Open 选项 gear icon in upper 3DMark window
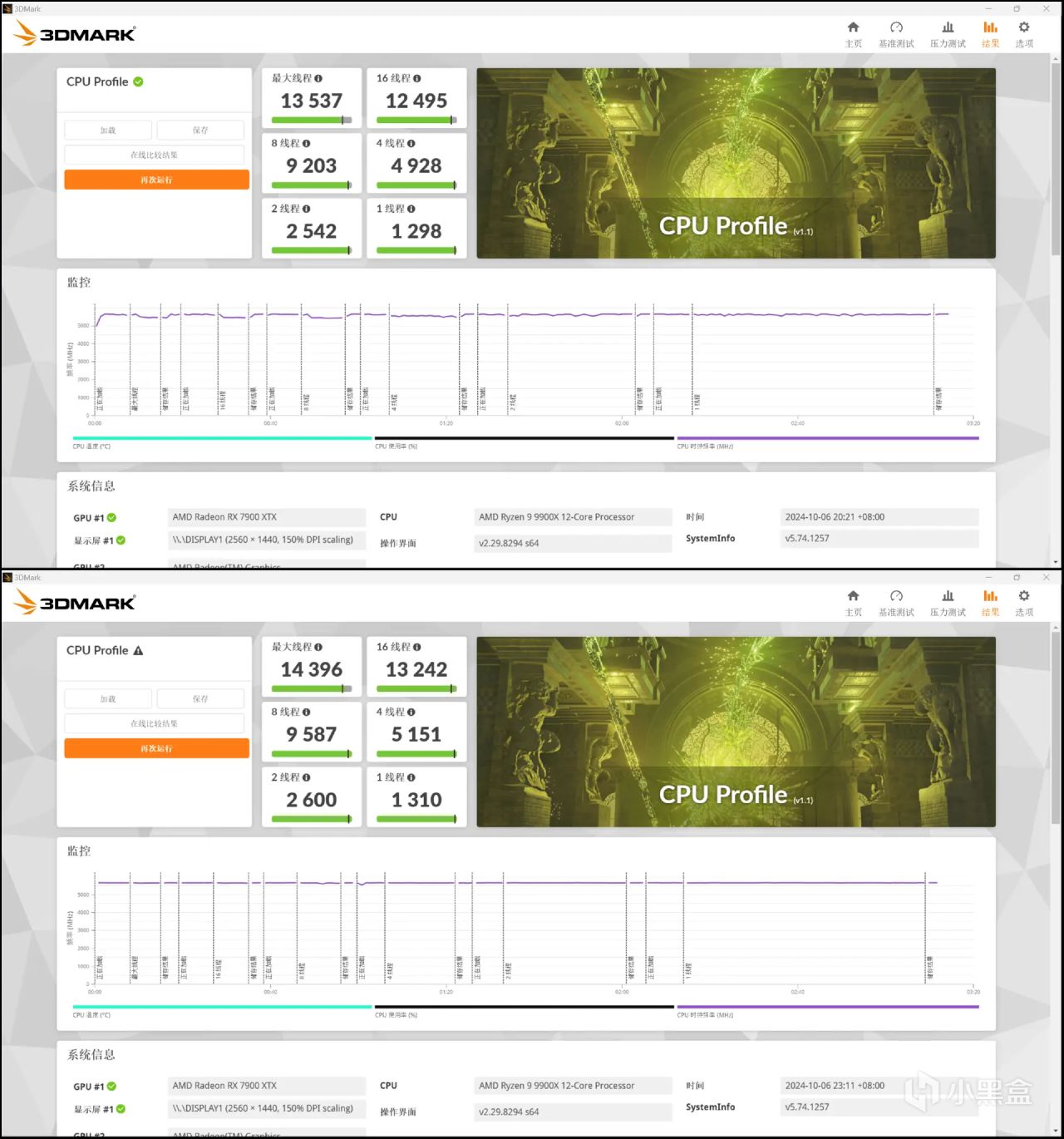Screen dimensions: 1064x1139 pyautogui.click(x=1024, y=27)
